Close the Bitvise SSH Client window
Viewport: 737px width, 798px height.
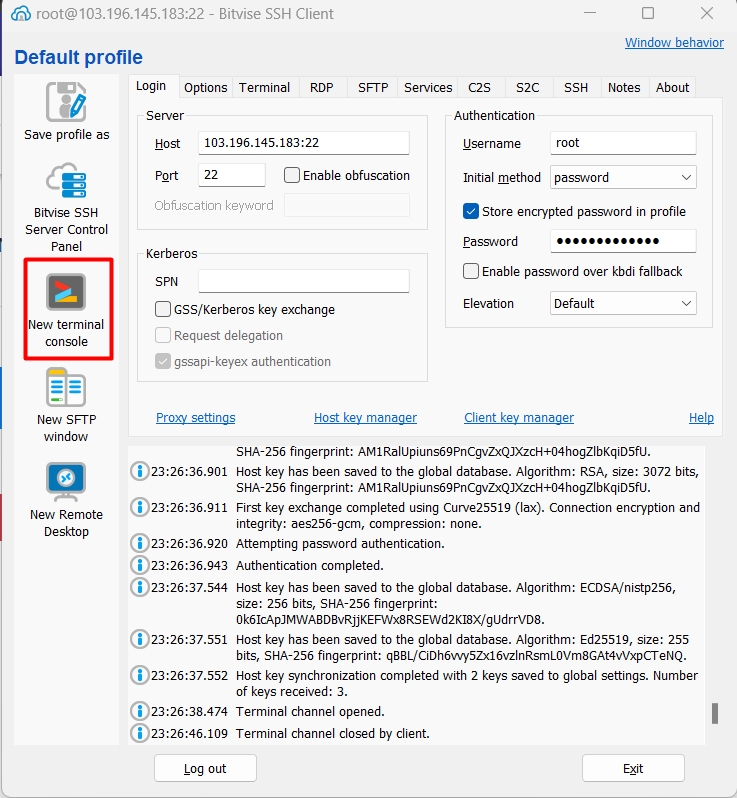[706, 13]
